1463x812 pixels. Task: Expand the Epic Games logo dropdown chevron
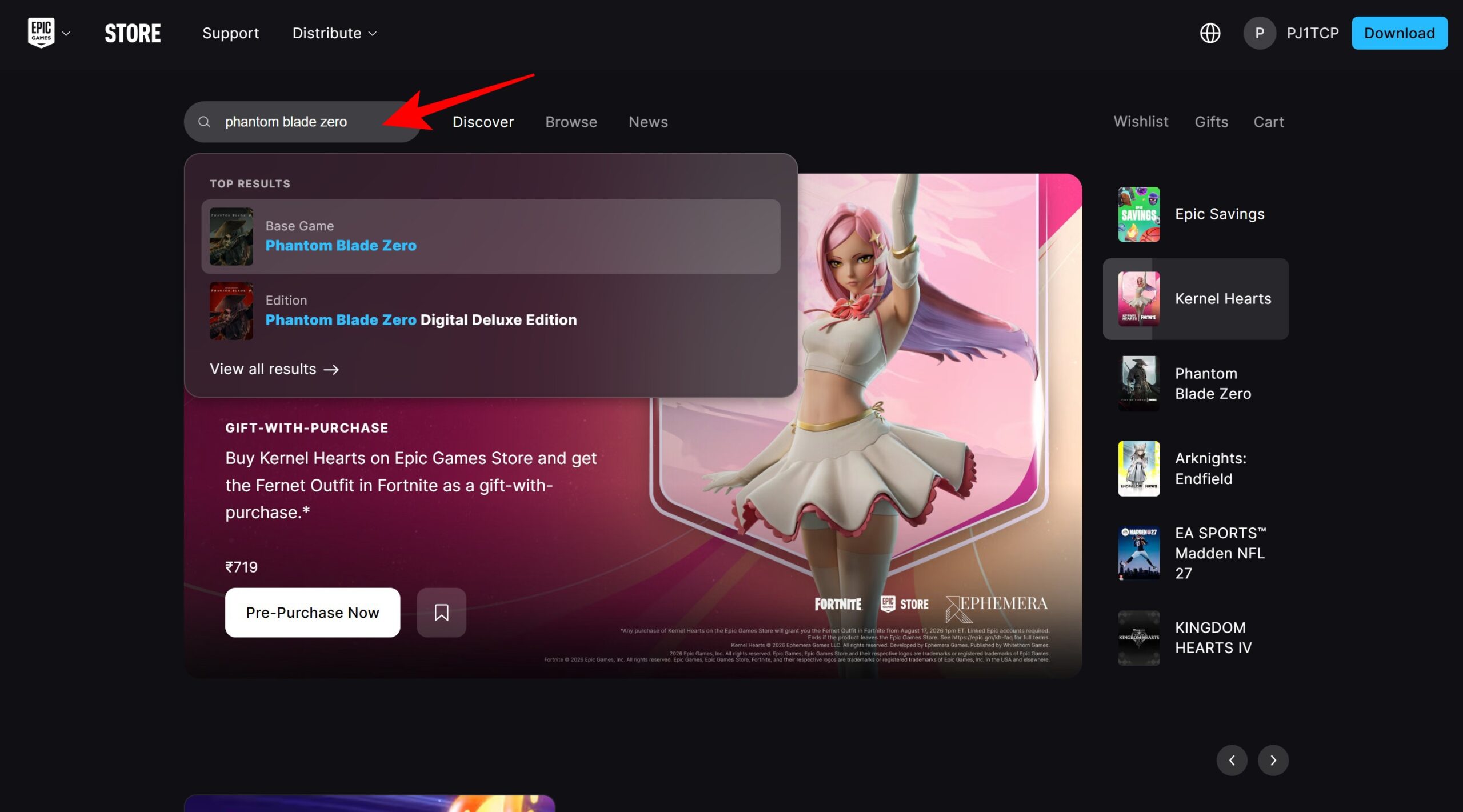pos(66,34)
